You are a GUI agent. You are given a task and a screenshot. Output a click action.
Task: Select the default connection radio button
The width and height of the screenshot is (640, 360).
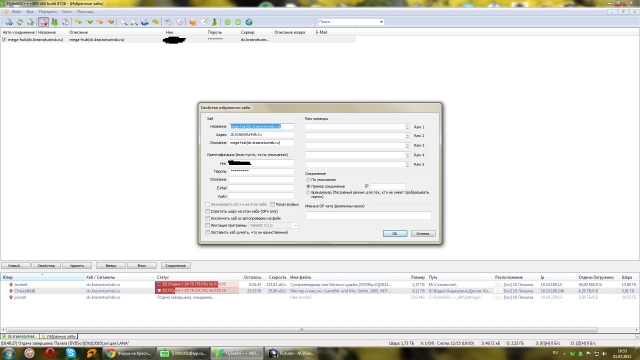(309, 180)
